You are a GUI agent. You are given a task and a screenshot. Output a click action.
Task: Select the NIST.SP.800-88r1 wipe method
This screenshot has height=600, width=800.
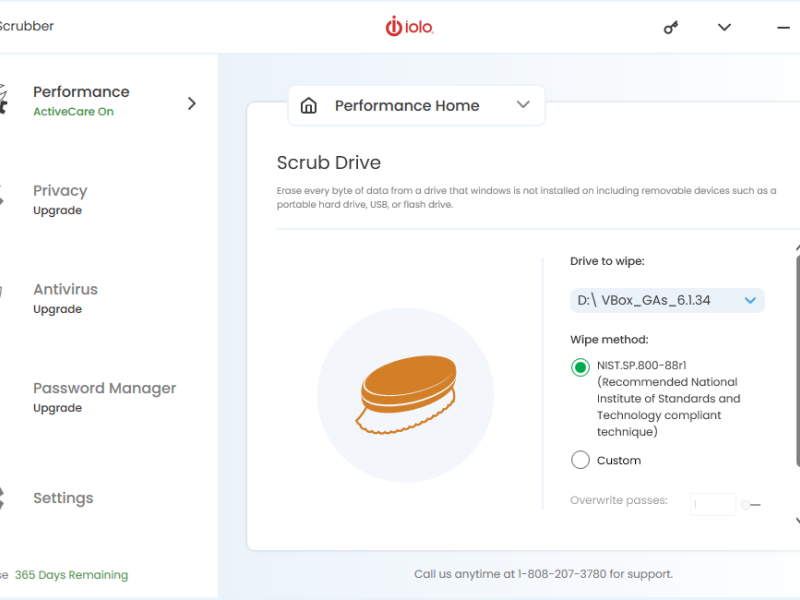pos(580,367)
